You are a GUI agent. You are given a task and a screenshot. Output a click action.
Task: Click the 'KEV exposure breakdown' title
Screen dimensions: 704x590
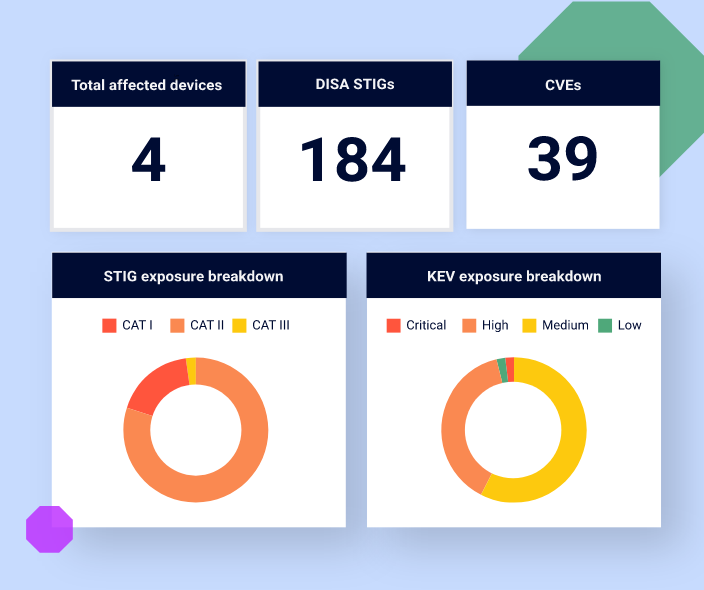coord(514,276)
